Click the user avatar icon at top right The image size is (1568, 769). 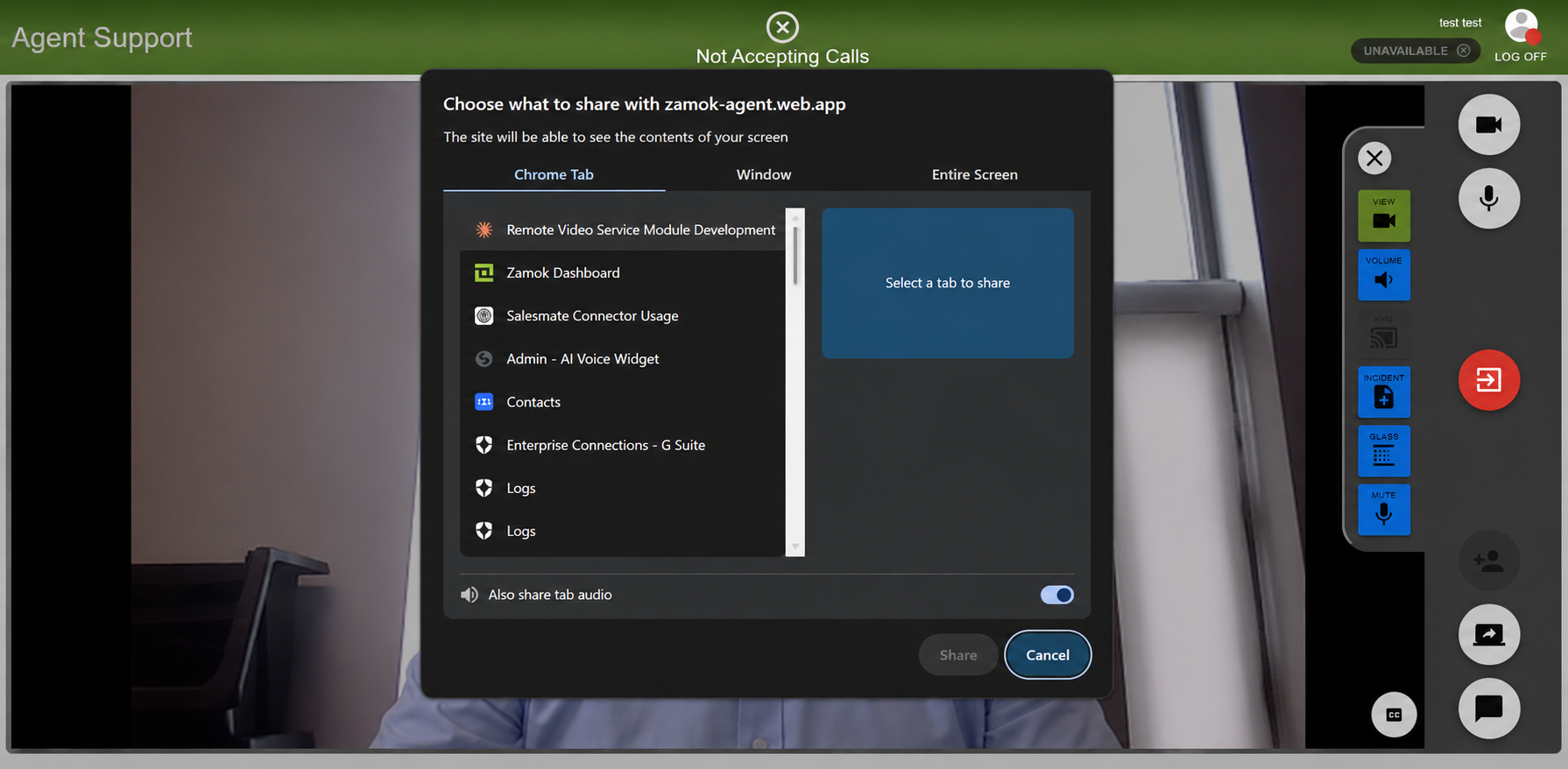[x=1522, y=25]
